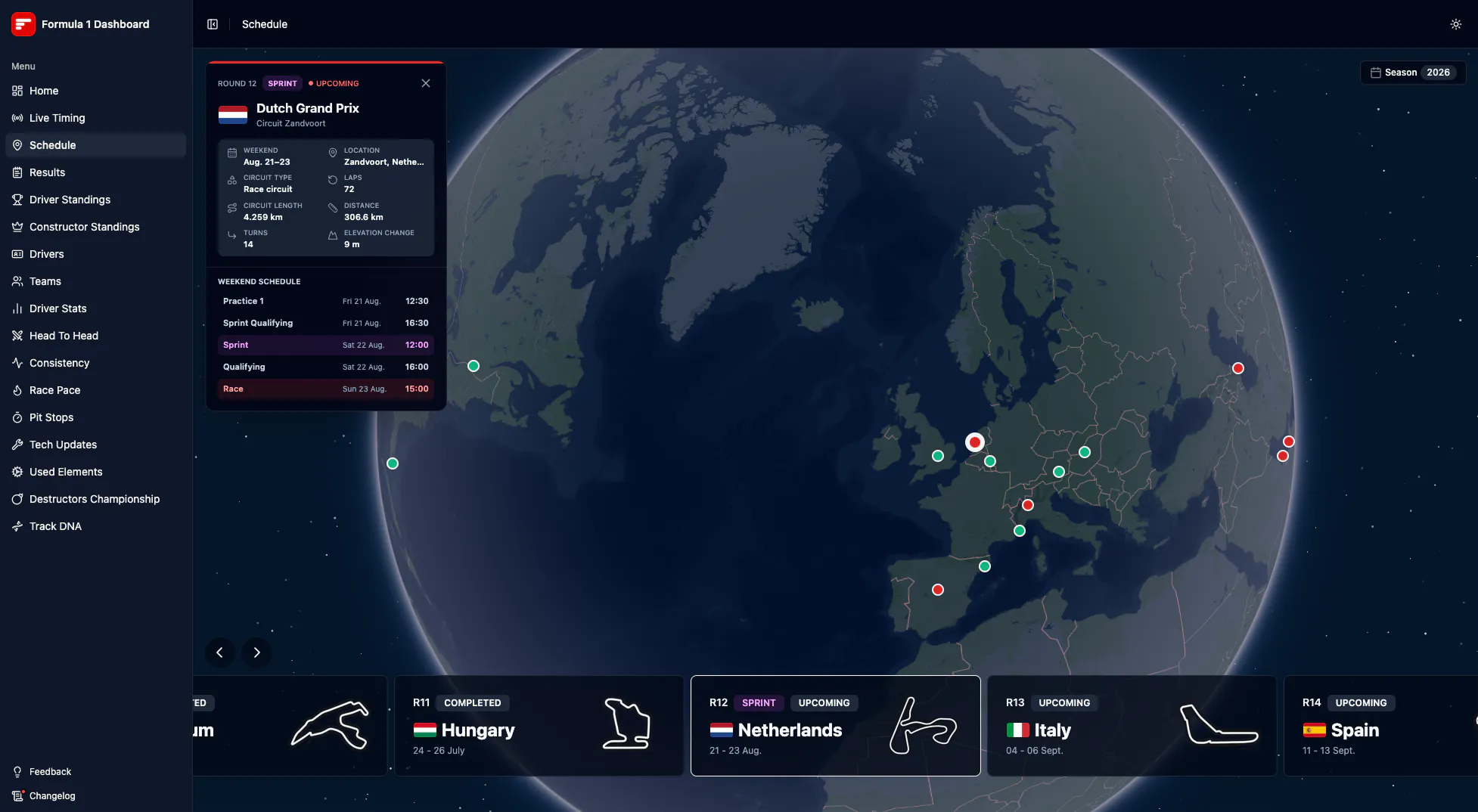
Task: Click the Head To Head crossed swords icon
Action: point(17,336)
